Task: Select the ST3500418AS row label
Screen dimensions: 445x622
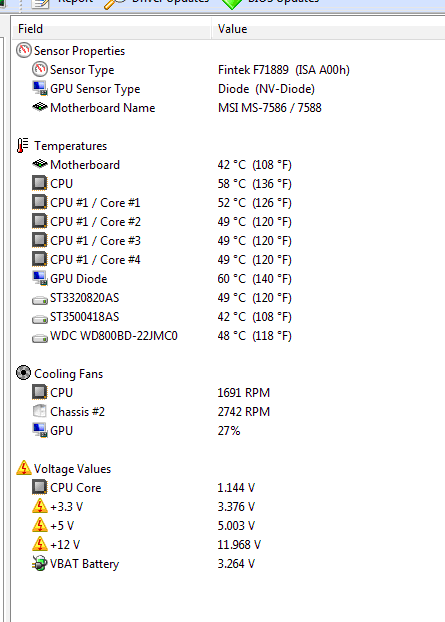Action: 84,317
